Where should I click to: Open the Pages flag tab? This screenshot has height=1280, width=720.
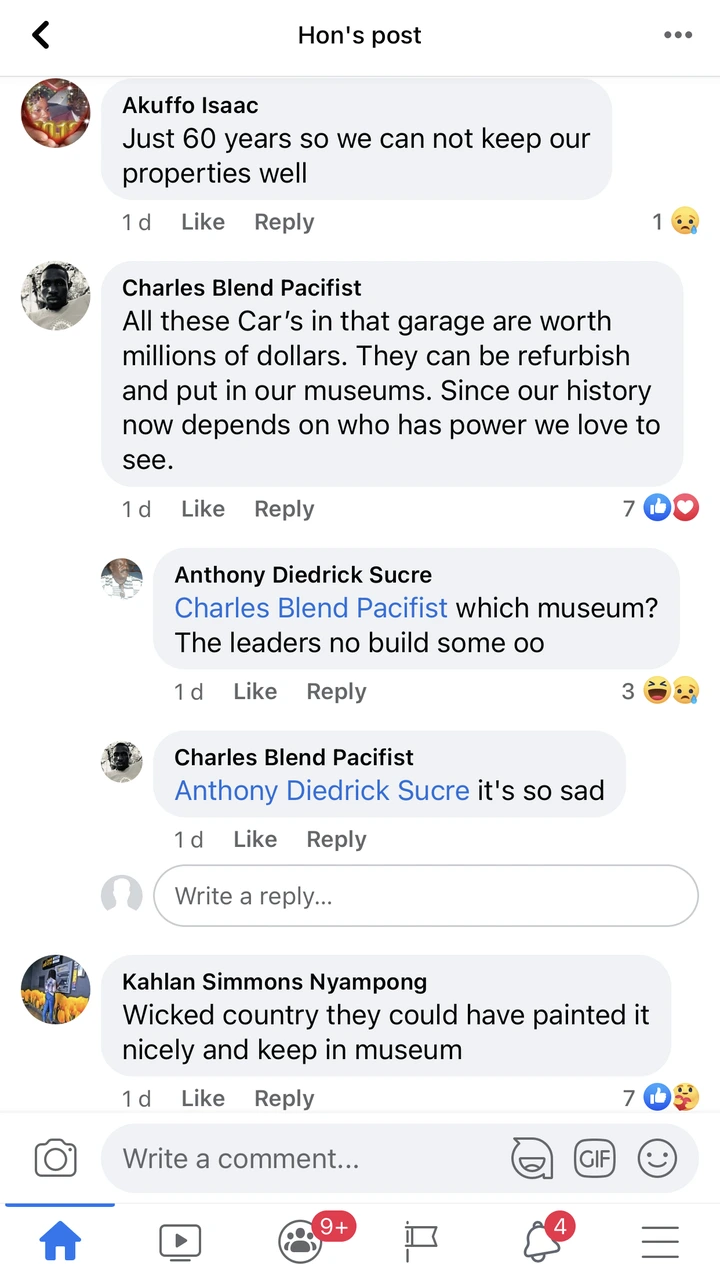coord(420,1242)
